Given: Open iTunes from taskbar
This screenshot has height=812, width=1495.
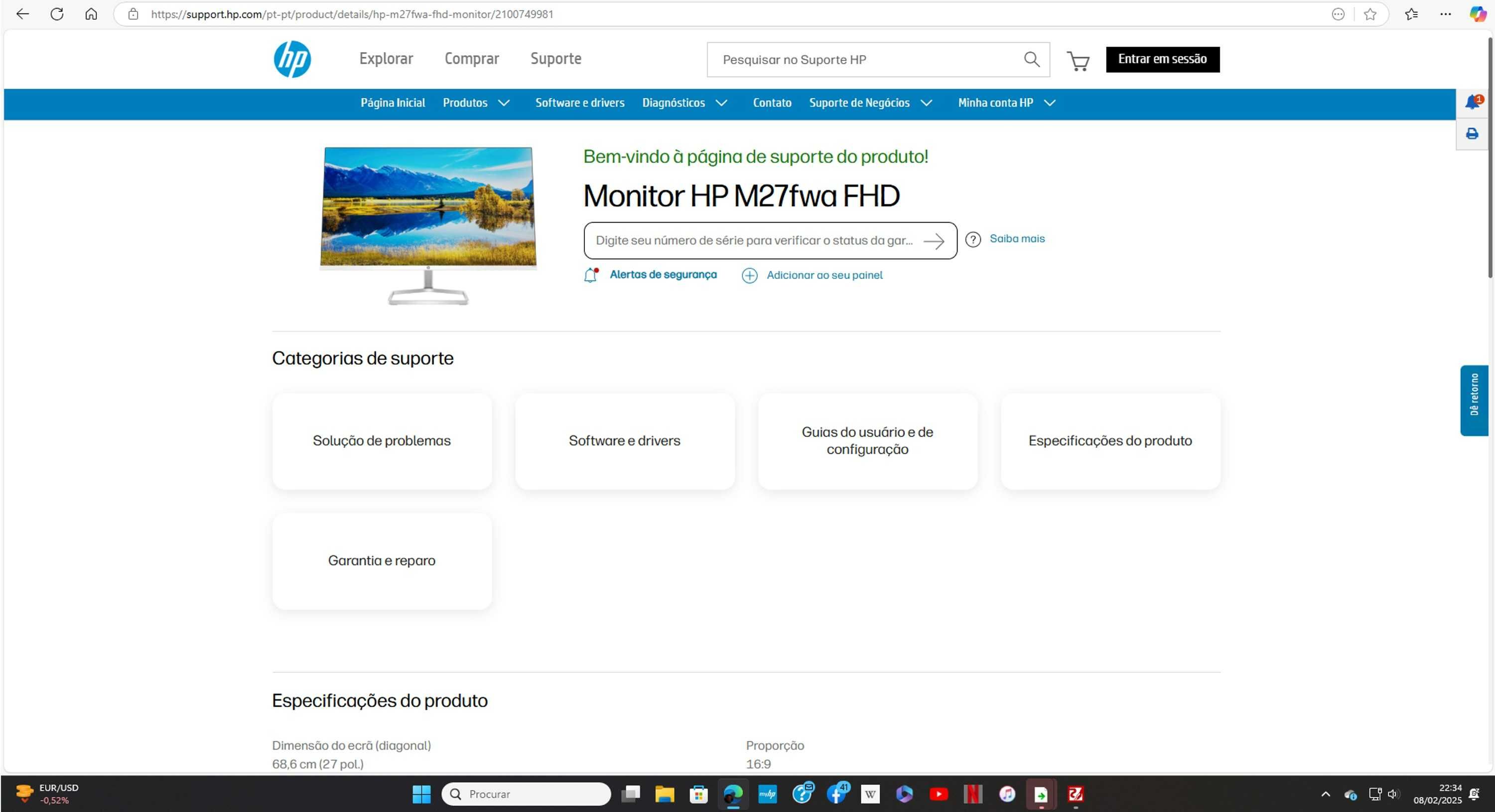Looking at the screenshot, I should (1007, 794).
